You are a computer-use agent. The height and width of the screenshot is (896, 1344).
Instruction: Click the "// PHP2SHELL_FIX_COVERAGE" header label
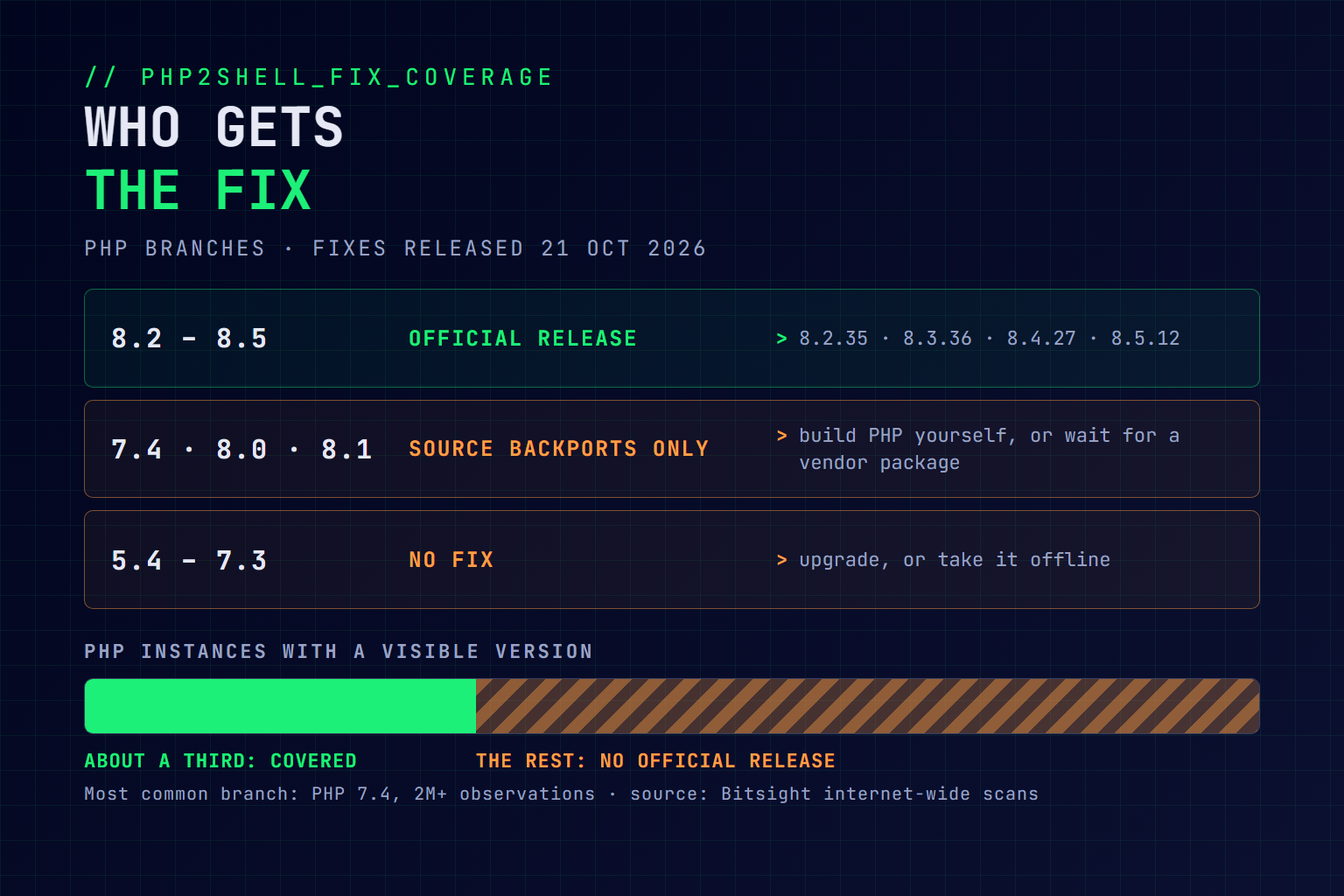click(318, 77)
